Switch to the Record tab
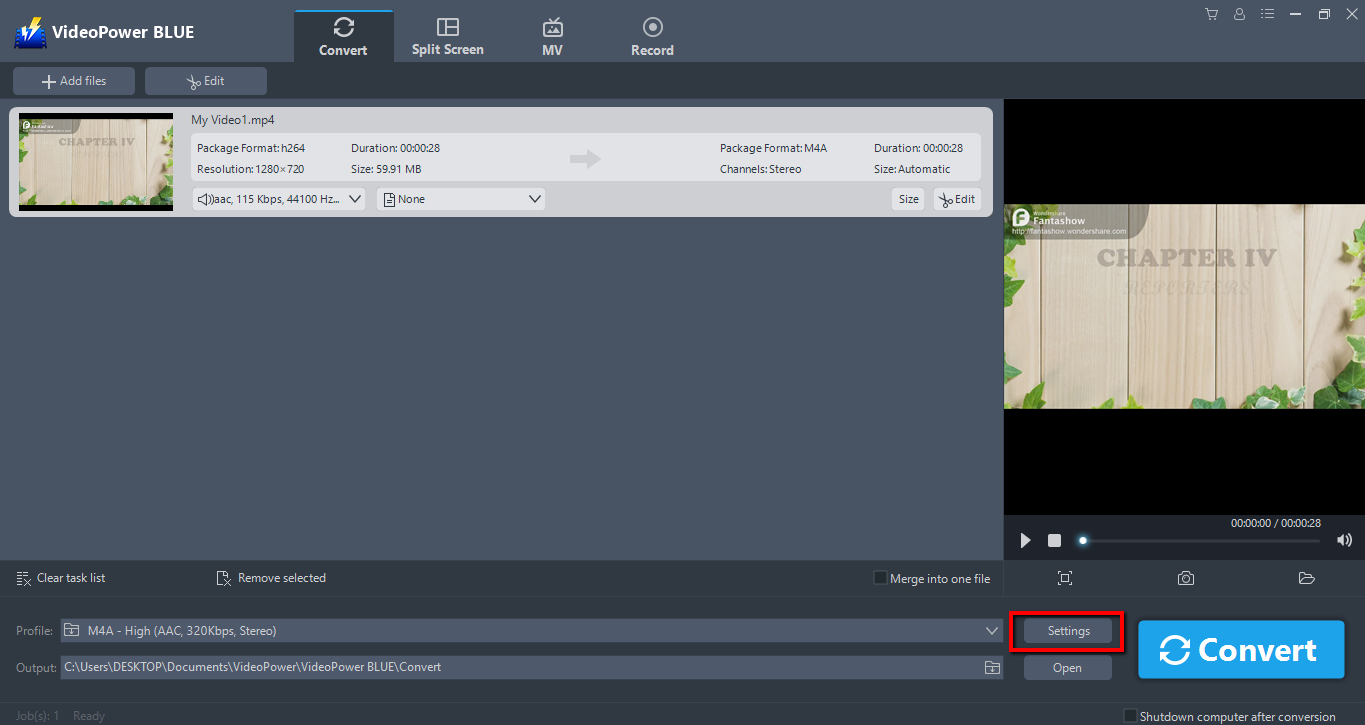Screen dimensions: 1365x725 [652, 37]
